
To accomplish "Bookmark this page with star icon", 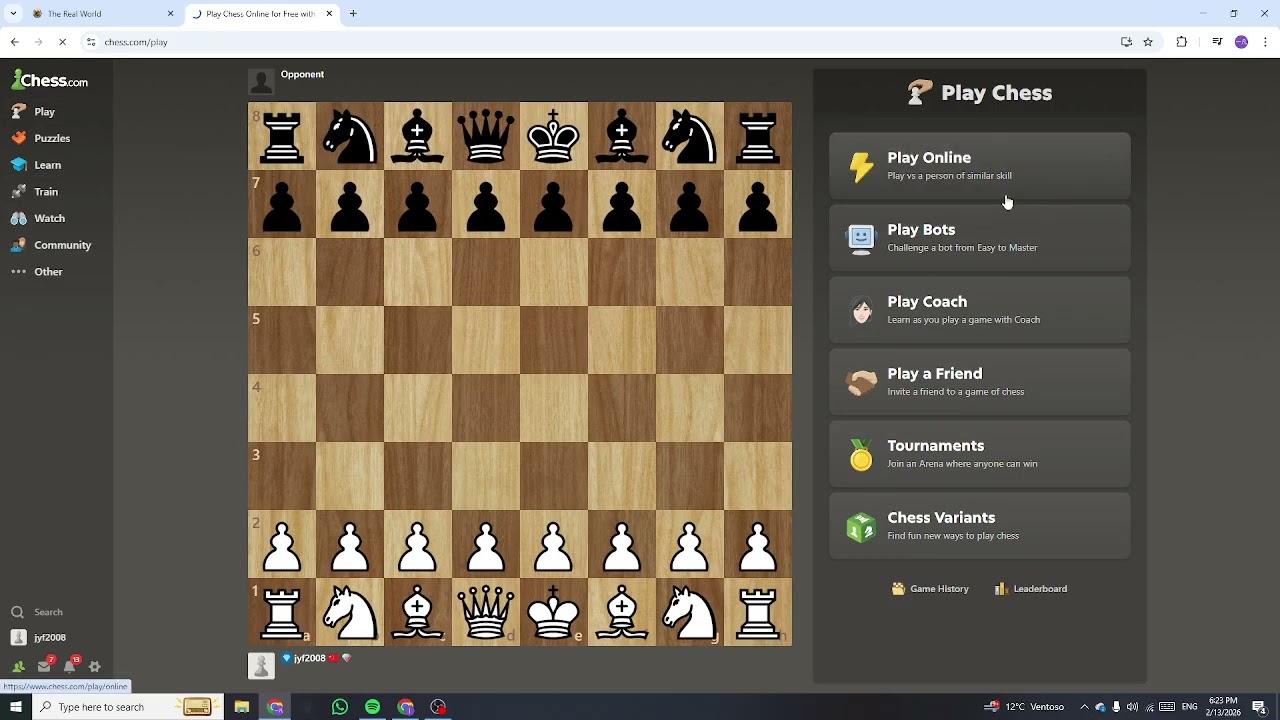I will click(x=1148, y=42).
